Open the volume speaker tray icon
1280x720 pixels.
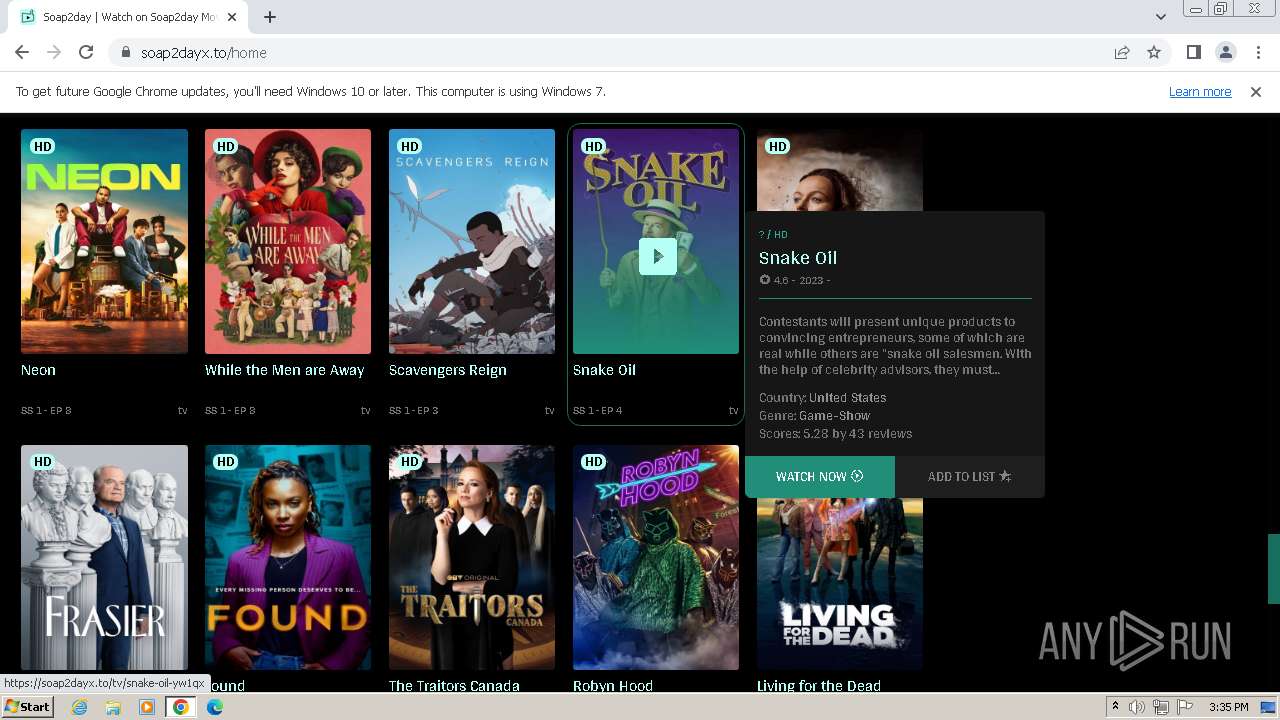tap(1137, 707)
